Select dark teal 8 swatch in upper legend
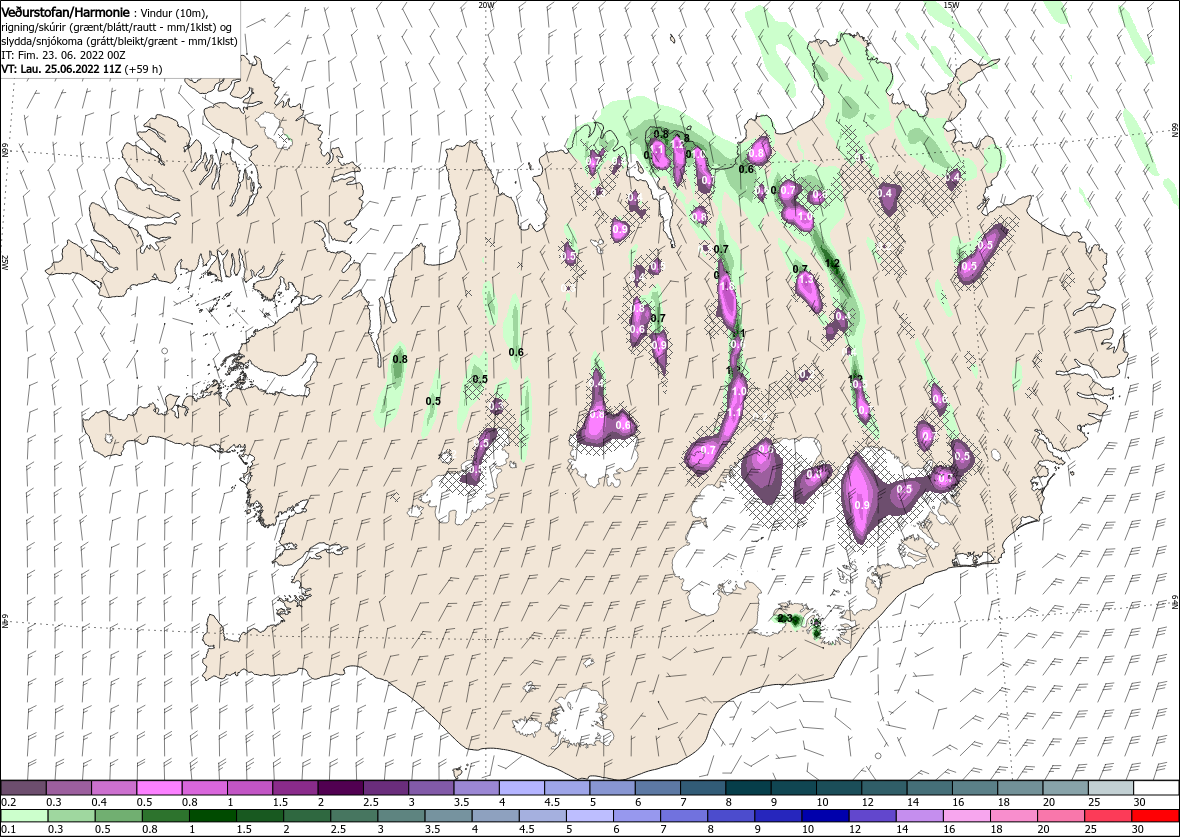This screenshot has width=1180, height=837. pyautogui.click(x=749, y=787)
